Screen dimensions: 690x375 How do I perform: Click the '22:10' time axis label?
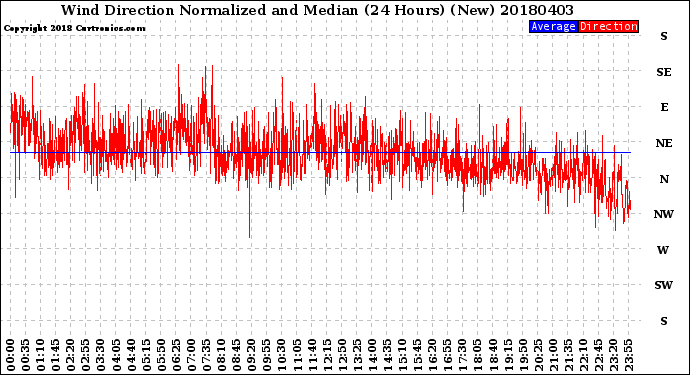583,355
